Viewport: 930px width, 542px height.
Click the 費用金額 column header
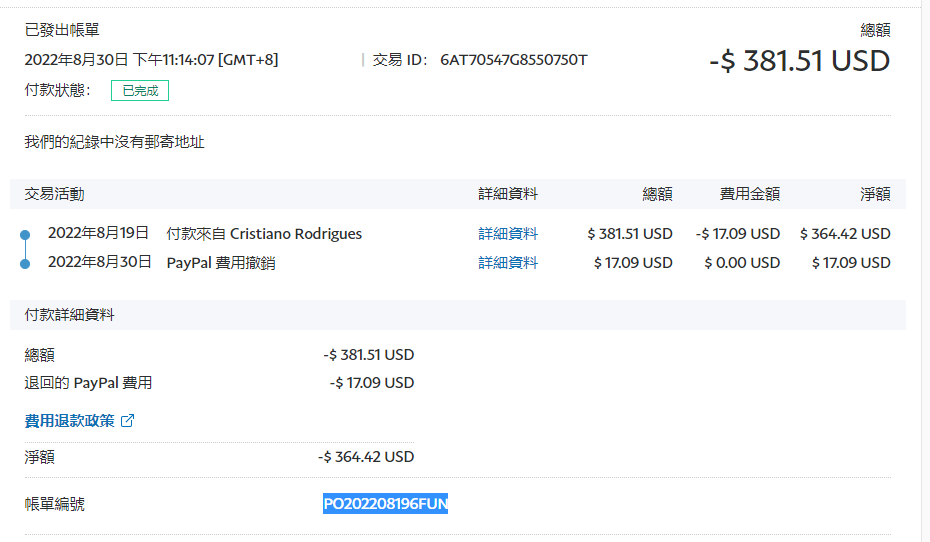[749, 194]
